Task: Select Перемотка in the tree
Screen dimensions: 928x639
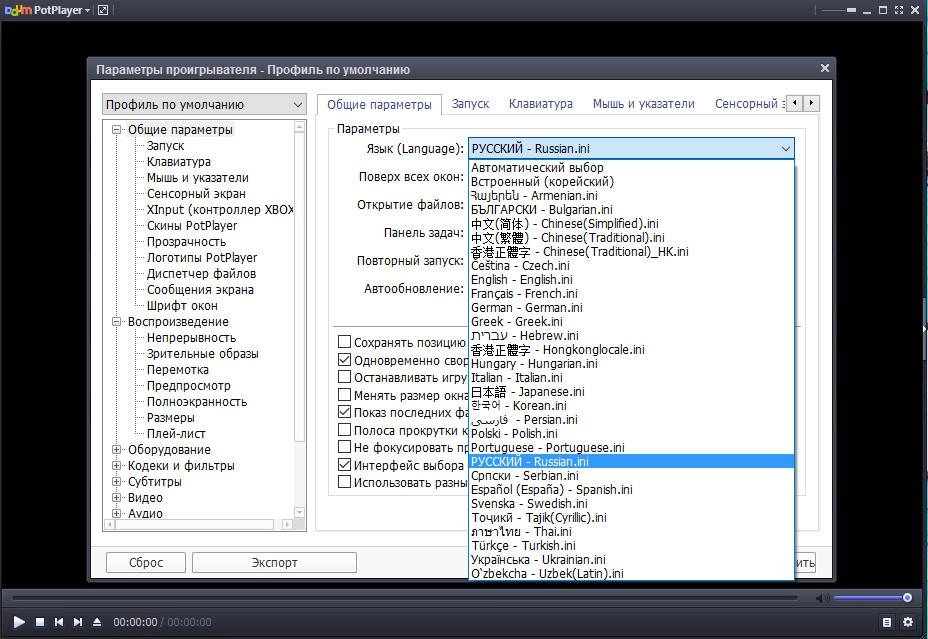Action: [x=178, y=370]
